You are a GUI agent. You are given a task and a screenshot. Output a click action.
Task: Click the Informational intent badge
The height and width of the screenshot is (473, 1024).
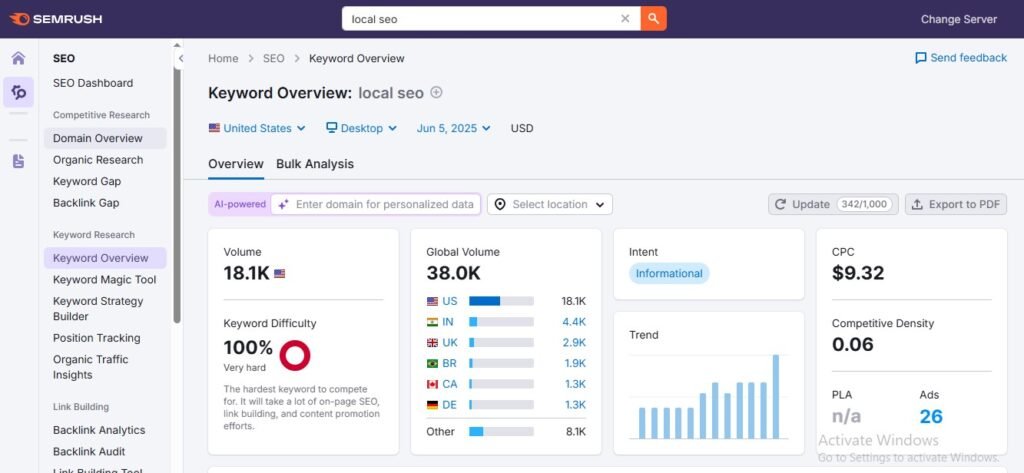click(x=669, y=274)
